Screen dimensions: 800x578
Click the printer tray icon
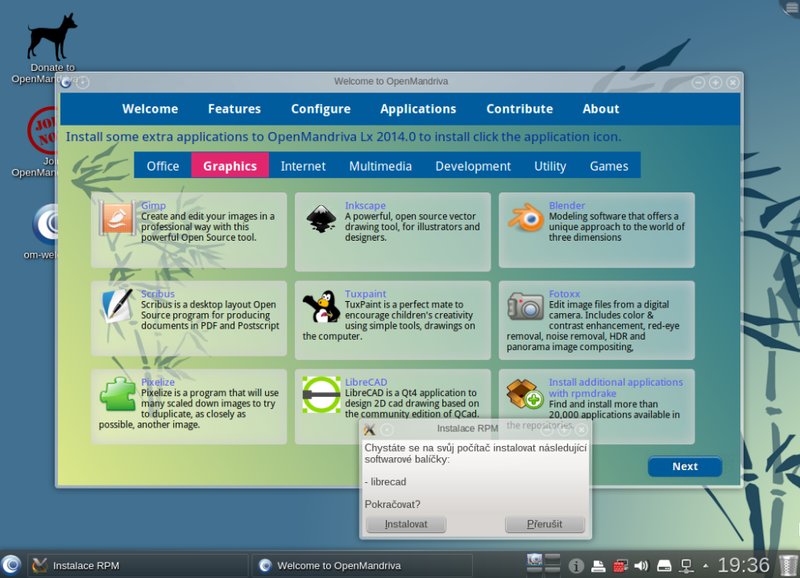coord(598,566)
